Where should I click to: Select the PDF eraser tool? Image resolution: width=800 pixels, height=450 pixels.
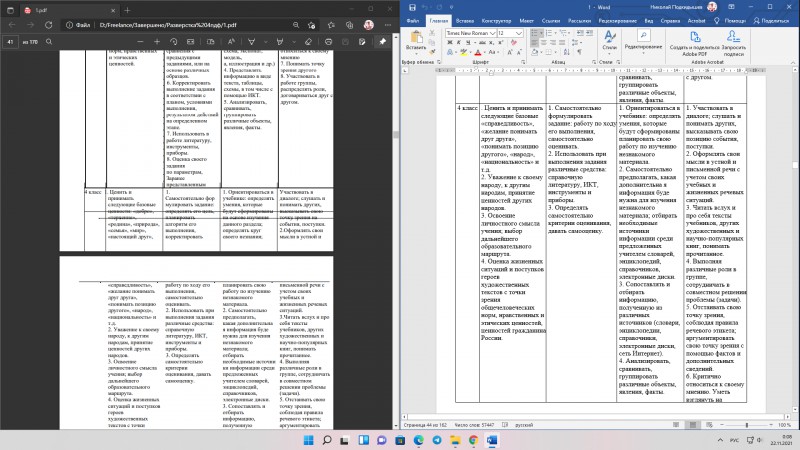coord(308,42)
